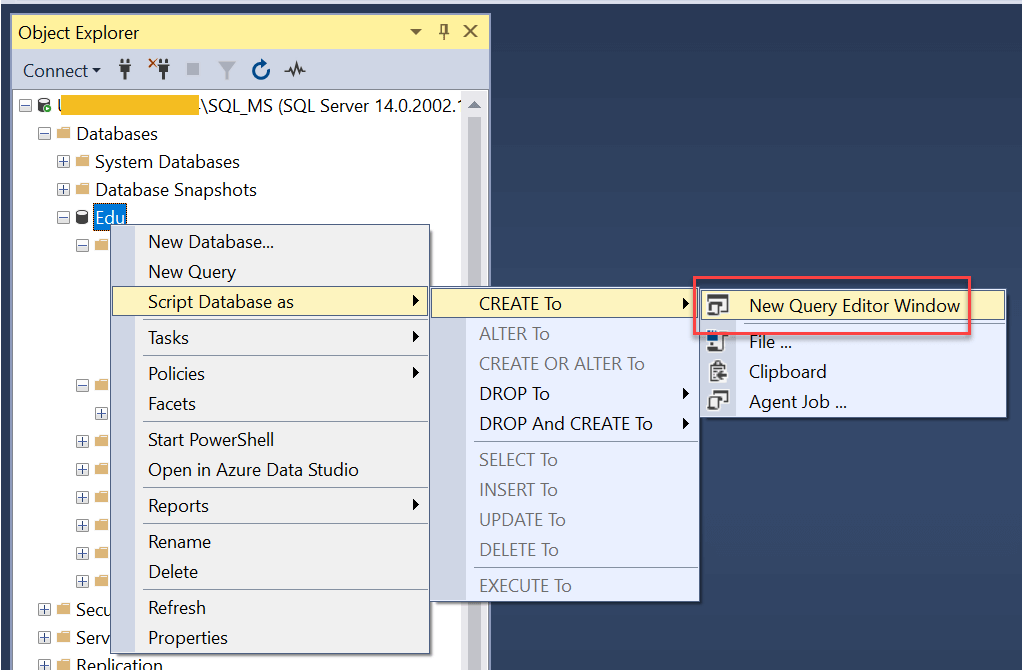The image size is (1022, 670).
Task: Select File ... as script destination
Action: coord(770,342)
